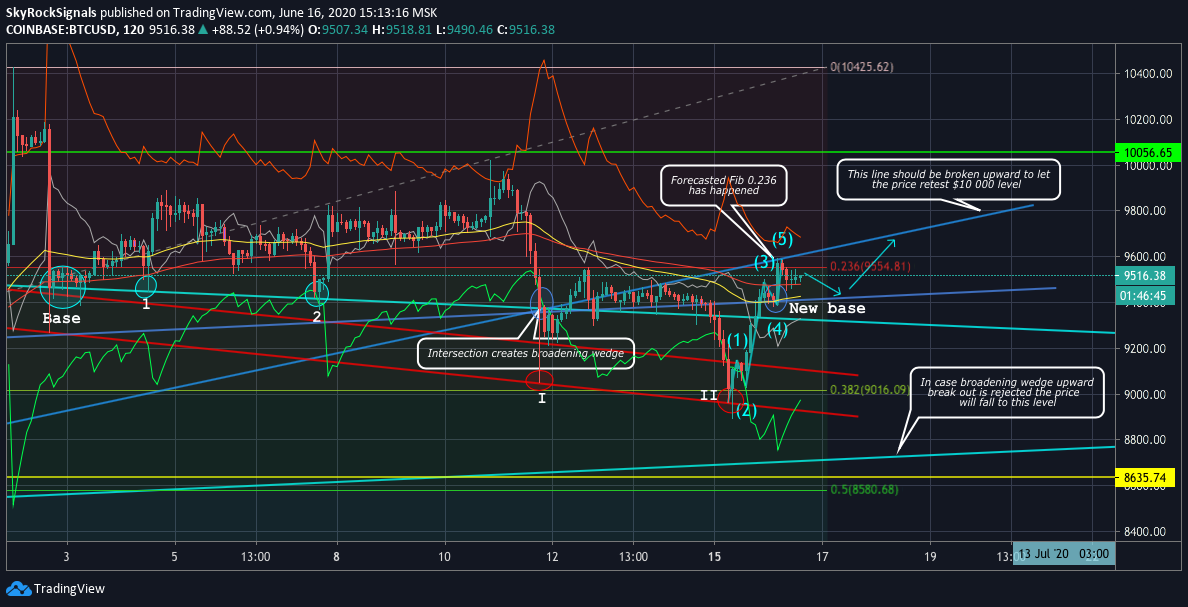The width and height of the screenshot is (1188, 607).
Task: Select the 'New base' text label
Action: (827, 308)
